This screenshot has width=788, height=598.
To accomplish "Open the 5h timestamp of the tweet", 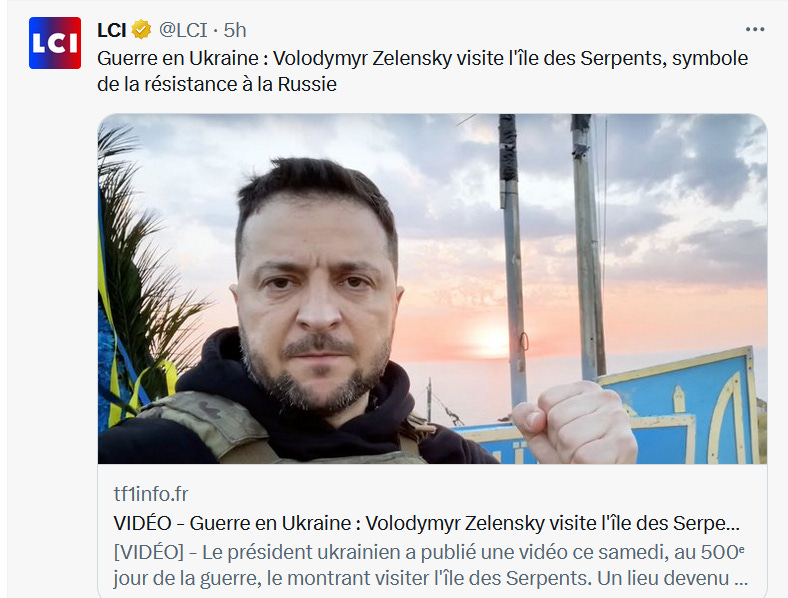I will [x=235, y=30].
